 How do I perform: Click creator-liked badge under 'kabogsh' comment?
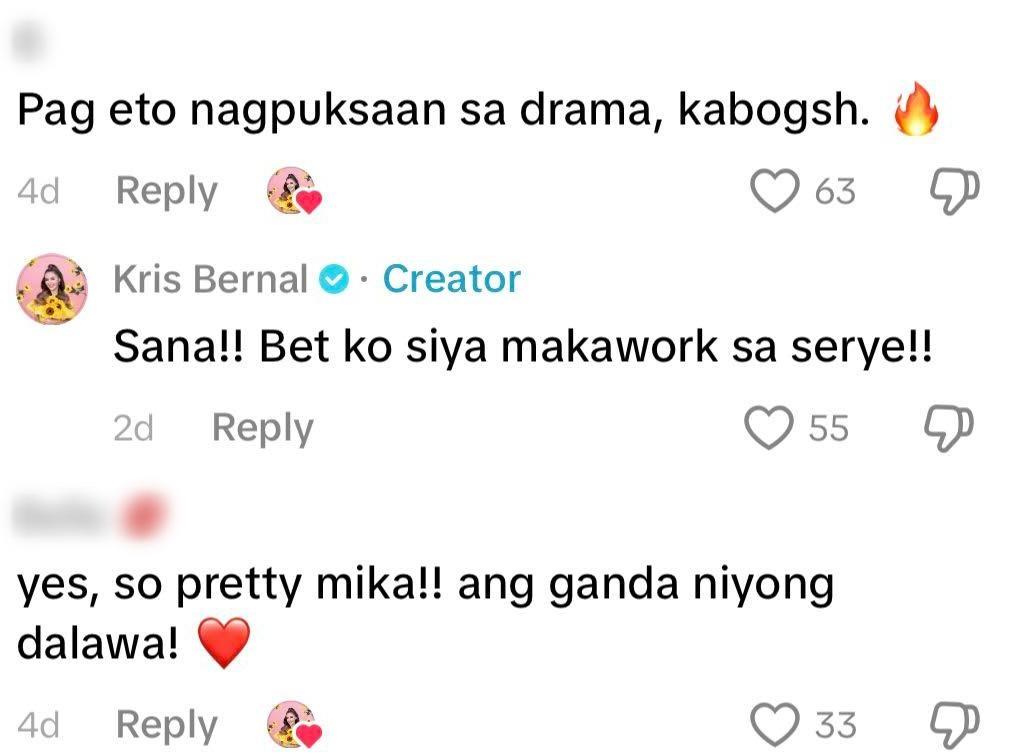click(x=295, y=191)
